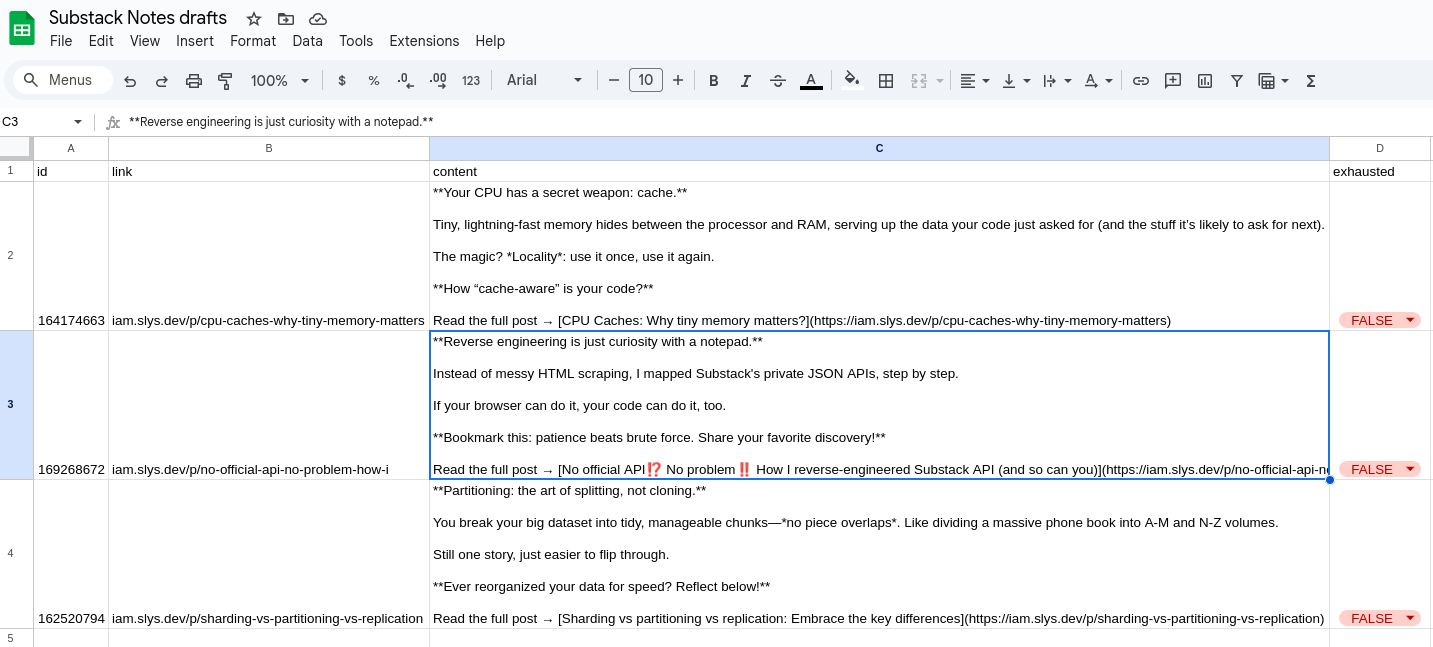Open the functions sigma menu

click(1311, 81)
